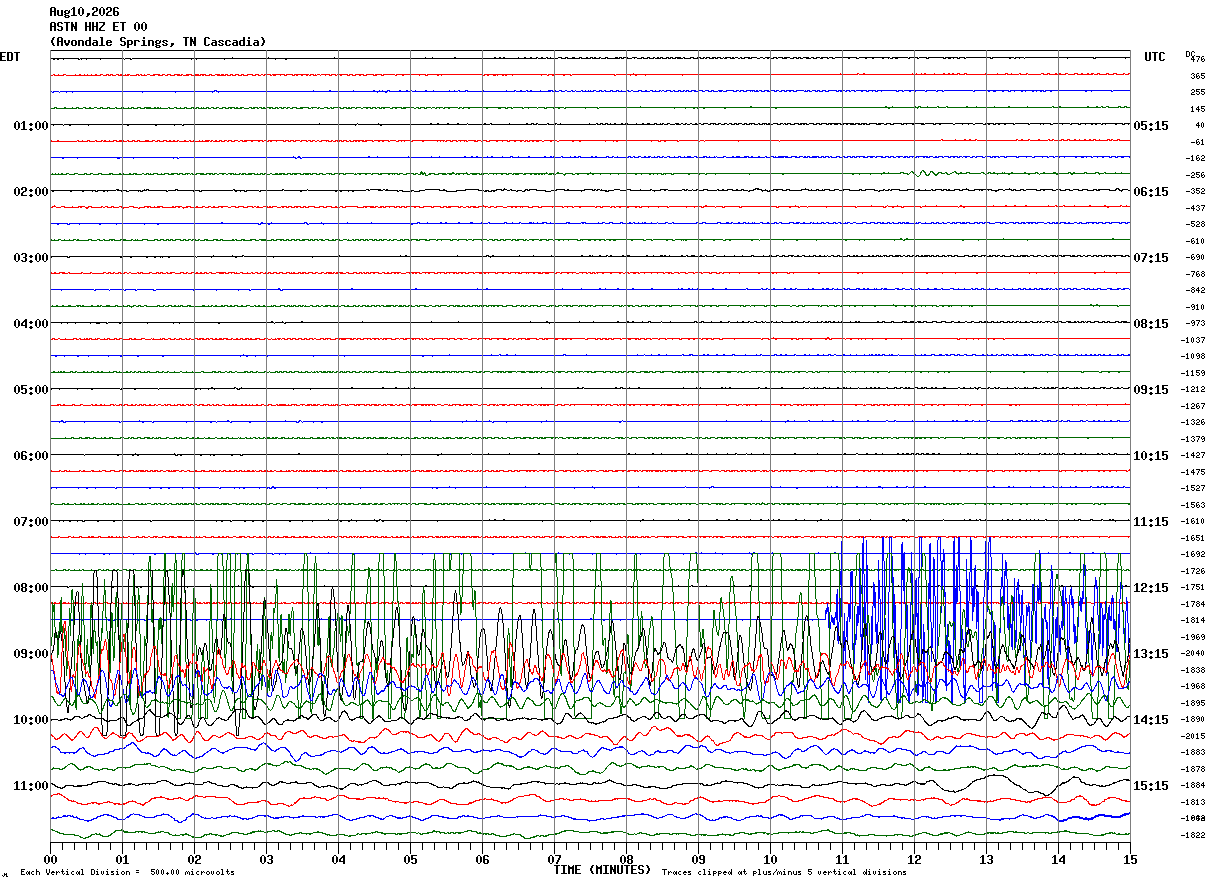Click DC offset value "-1037"
The image size is (1210, 886).
click(x=1194, y=340)
